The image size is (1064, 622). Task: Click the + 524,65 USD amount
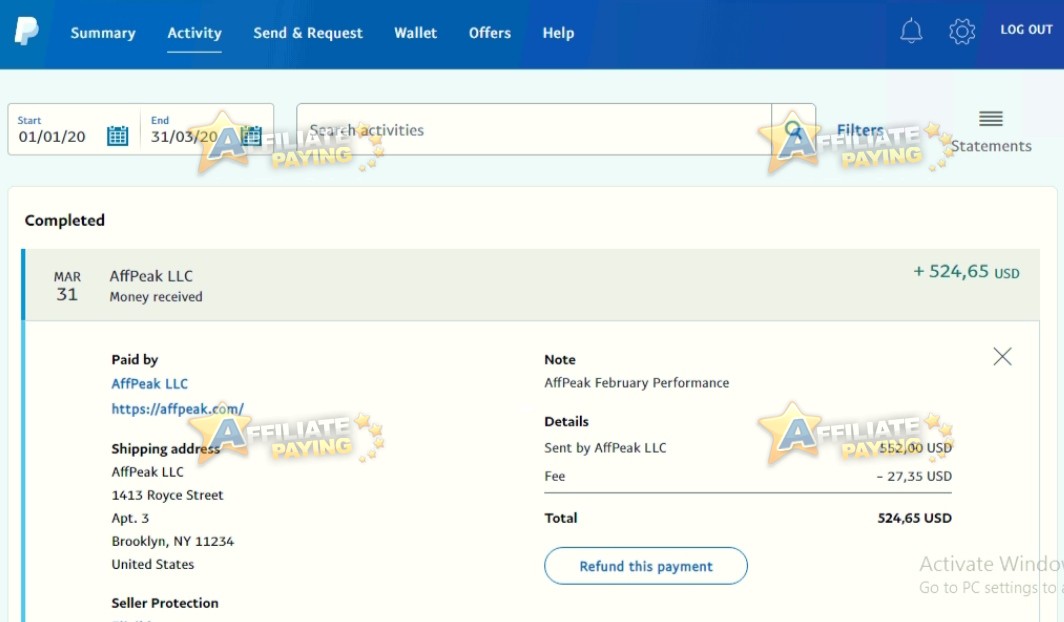point(966,272)
